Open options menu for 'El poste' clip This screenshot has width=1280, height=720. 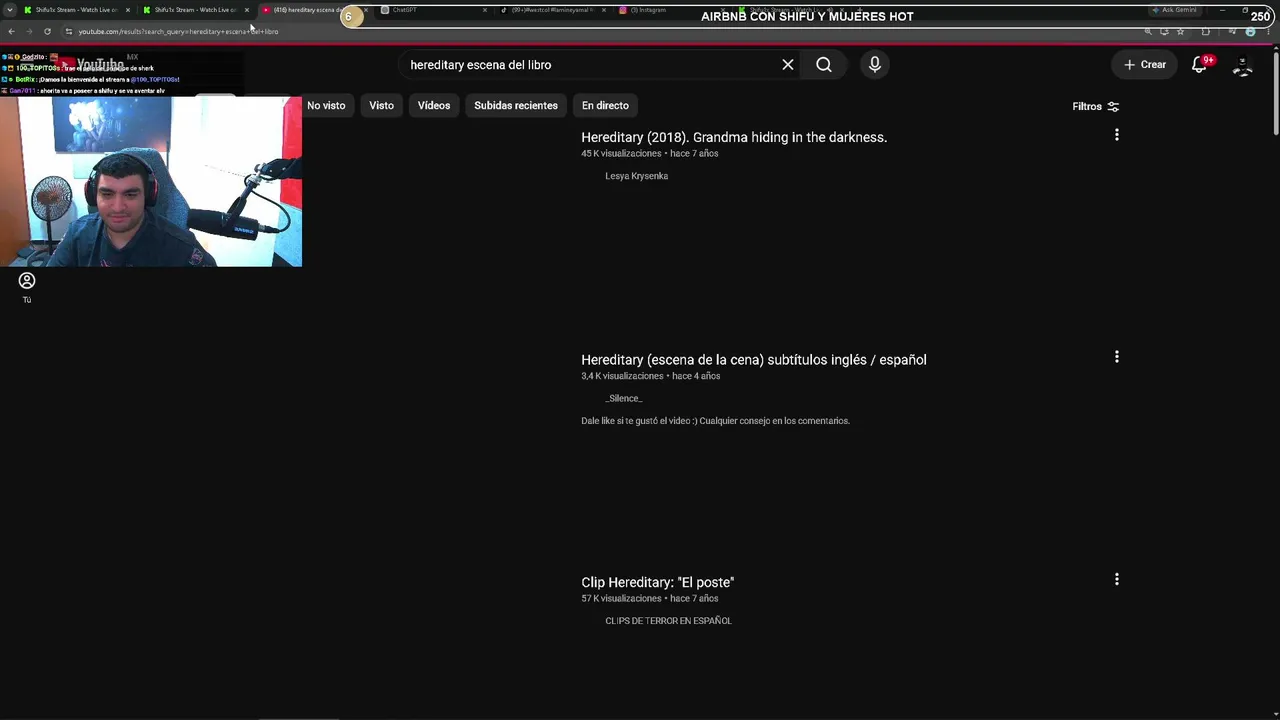pos(1117,580)
